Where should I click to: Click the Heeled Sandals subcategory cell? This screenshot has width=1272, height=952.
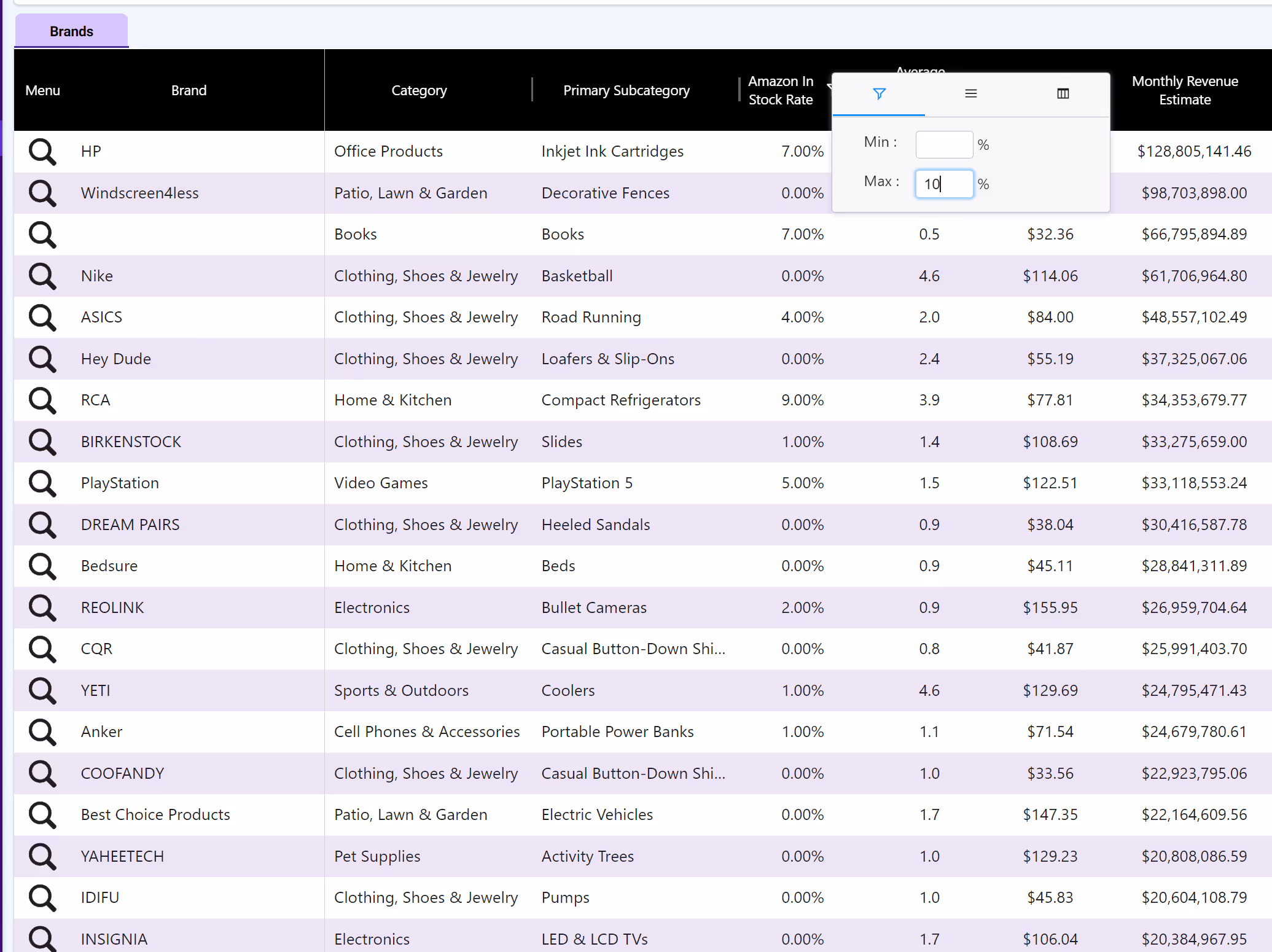(595, 525)
